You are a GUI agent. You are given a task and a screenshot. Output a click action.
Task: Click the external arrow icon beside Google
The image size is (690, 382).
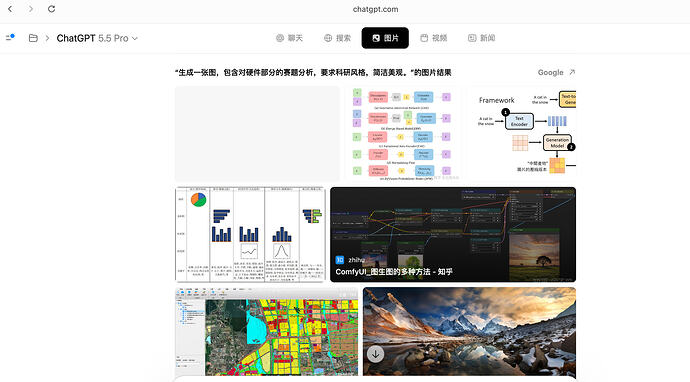tap(572, 72)
